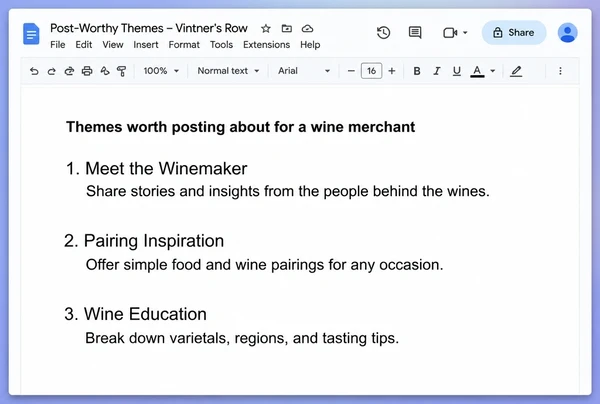Click the bold heading about wine merchant themes
Image resolution: width=600 pixels, height=404 pixels.
click(x=240, y=127)
